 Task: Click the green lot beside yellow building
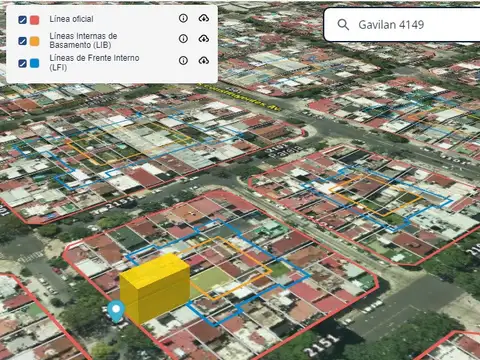coord(210,280)
